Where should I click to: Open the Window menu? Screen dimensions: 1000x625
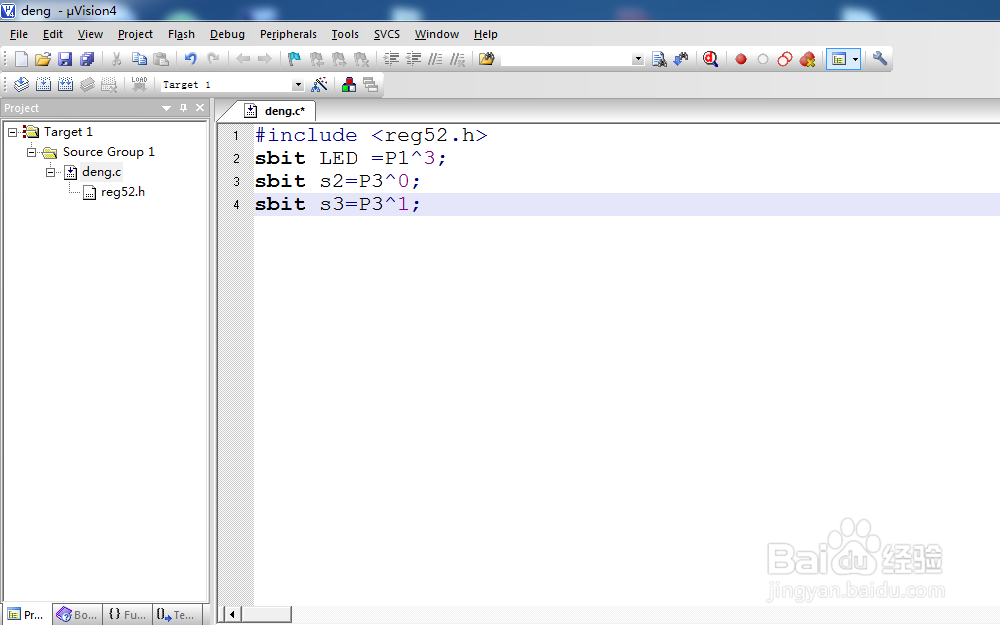coord(437,34)
